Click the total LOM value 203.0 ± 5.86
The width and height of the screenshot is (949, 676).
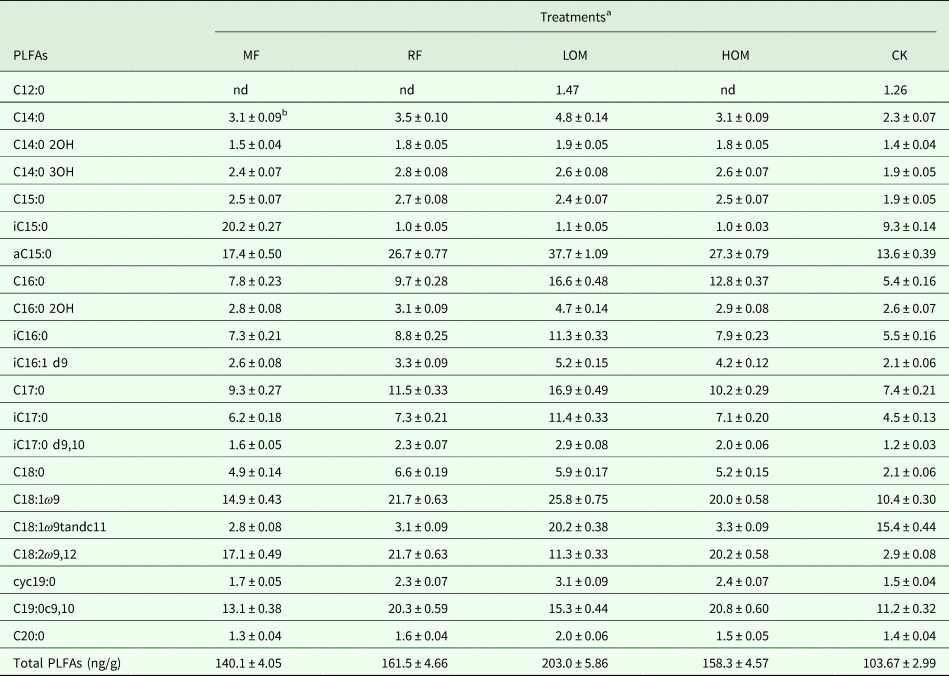[569, 660]
